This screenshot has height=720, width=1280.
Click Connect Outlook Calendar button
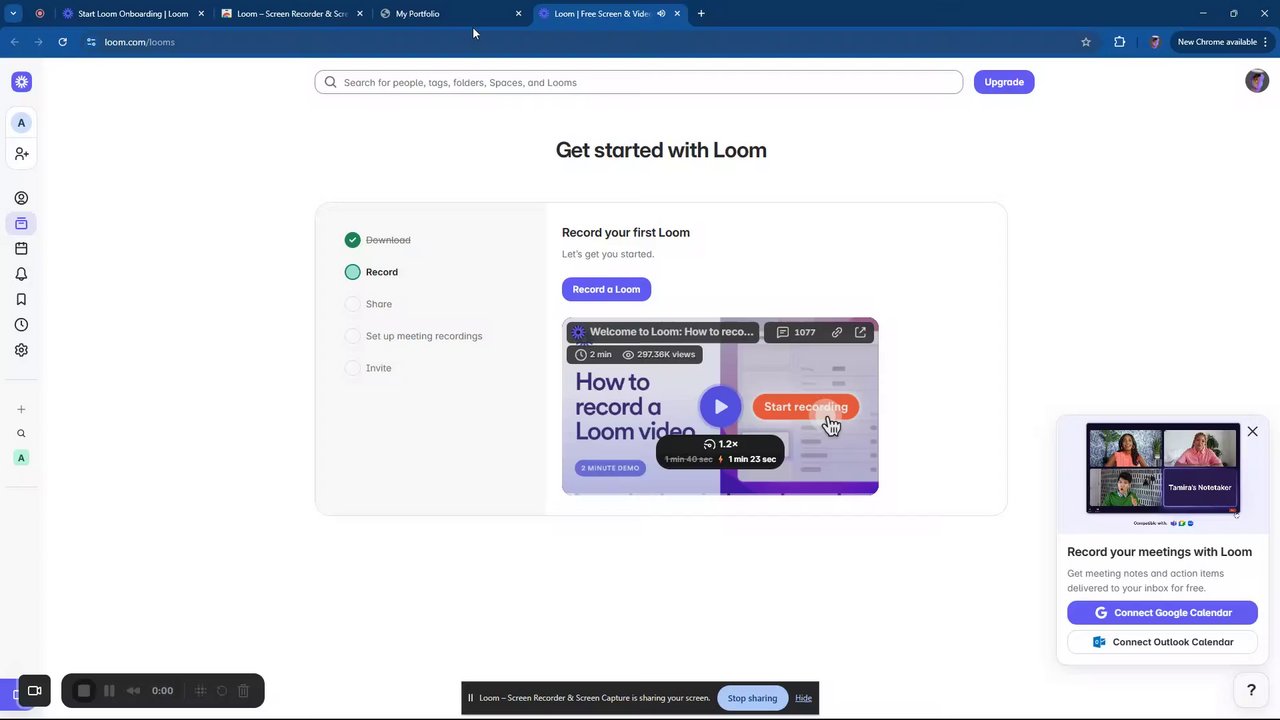pyautogui.click(x=1162, y=642)
